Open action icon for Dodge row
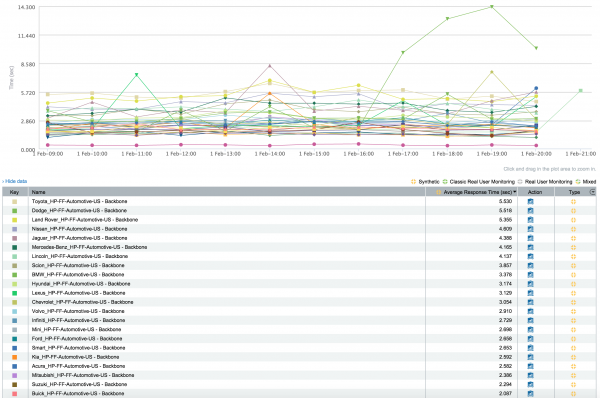 coord(530,210)
